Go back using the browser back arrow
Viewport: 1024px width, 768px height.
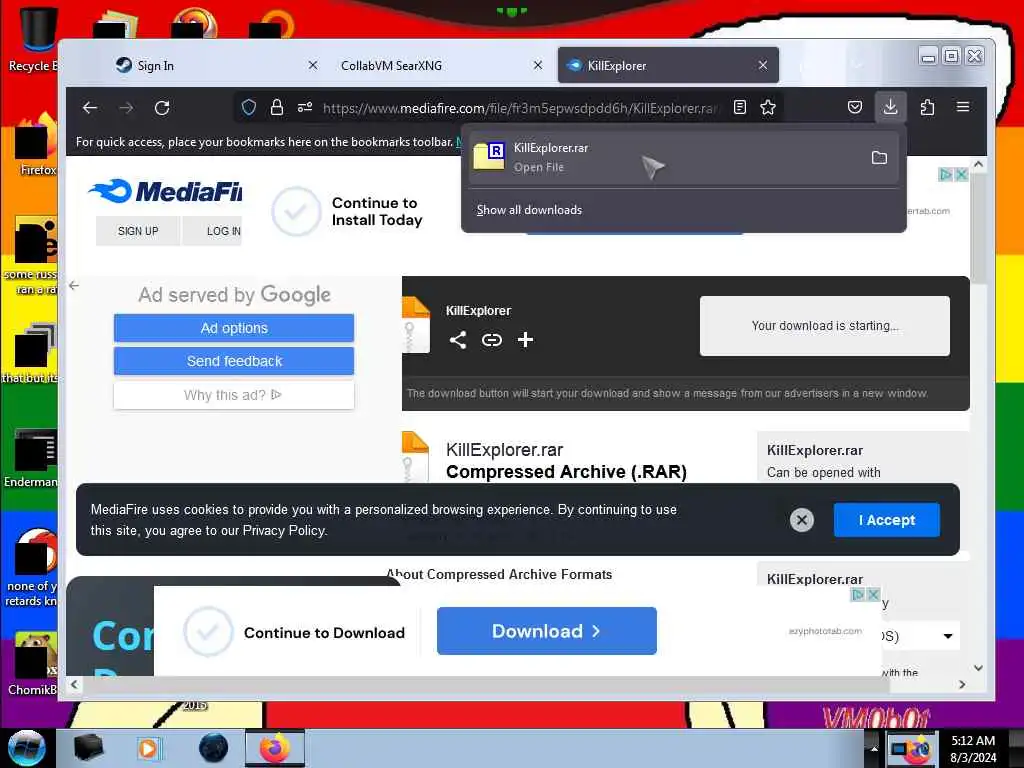(90, 108)
